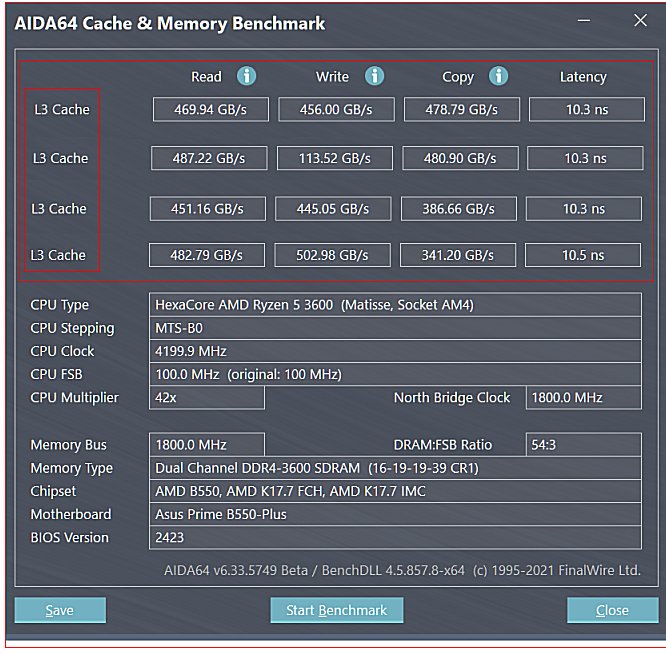Screen dimensions: 666x654
Task: Select the 456.00 GB/s write value
Action: pyautogui.click(x=336, y=110)
